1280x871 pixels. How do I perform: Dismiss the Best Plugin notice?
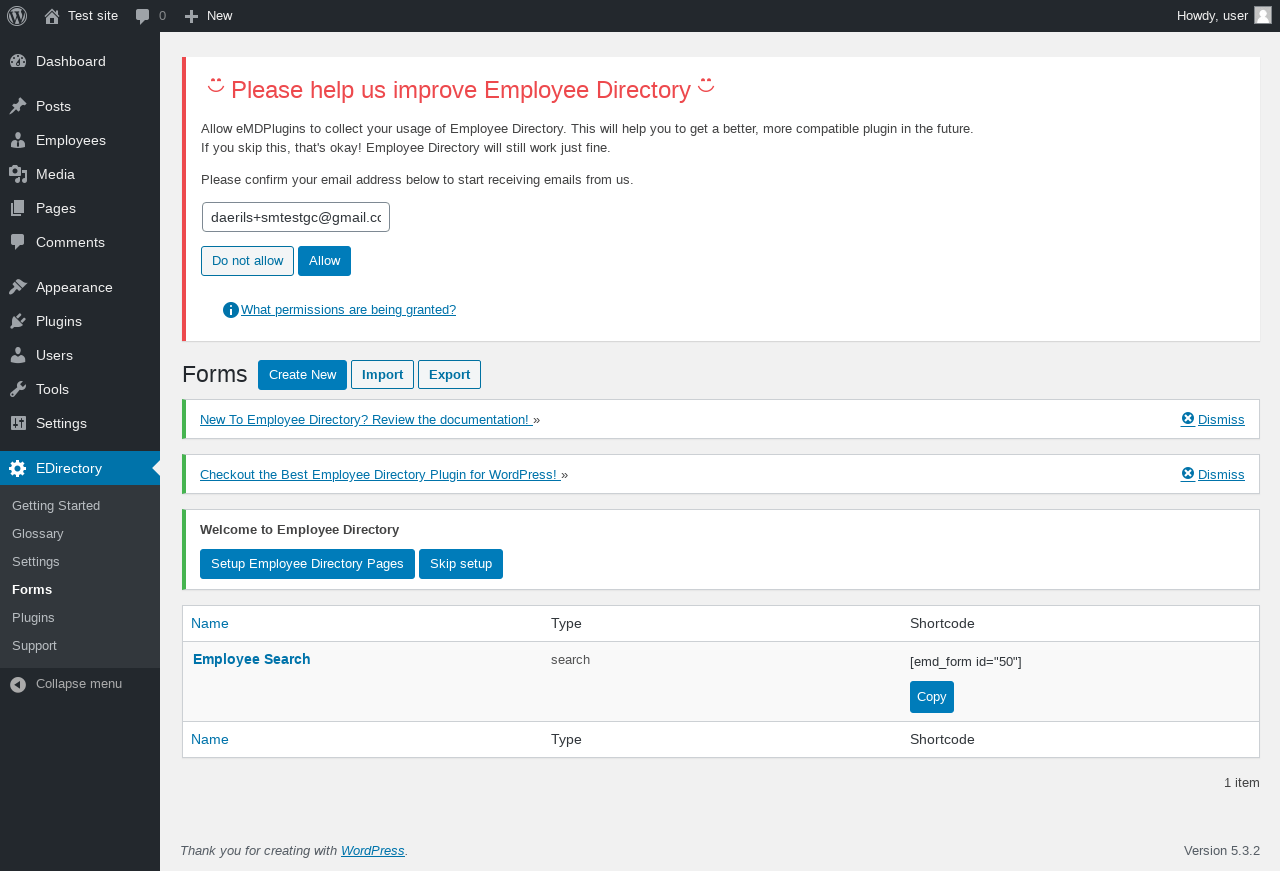tap(1221, 475)
